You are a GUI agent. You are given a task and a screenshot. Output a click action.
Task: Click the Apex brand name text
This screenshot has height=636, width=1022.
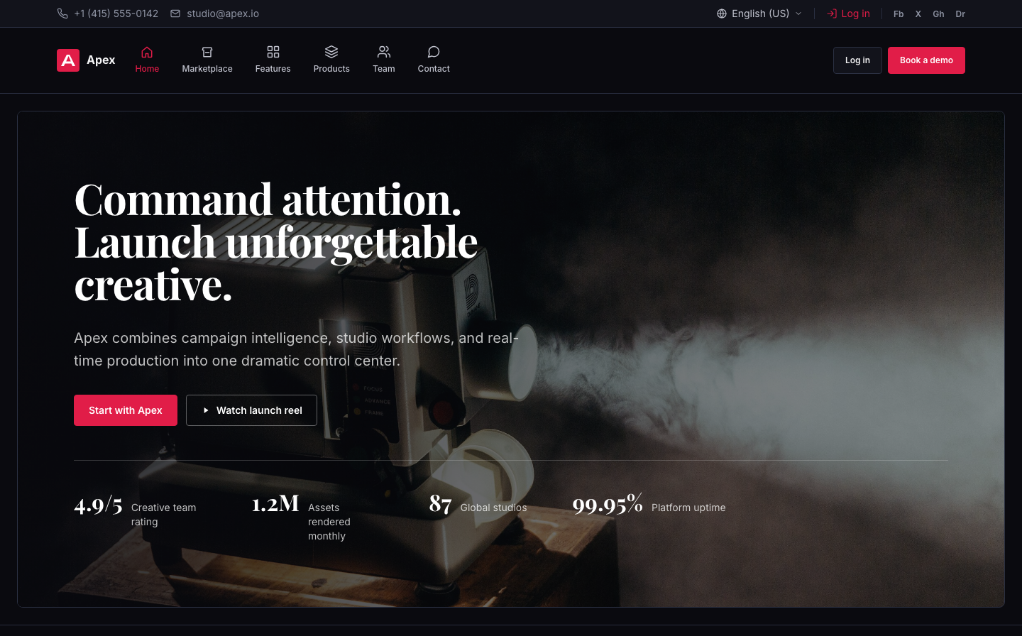(x=101, y=60)
